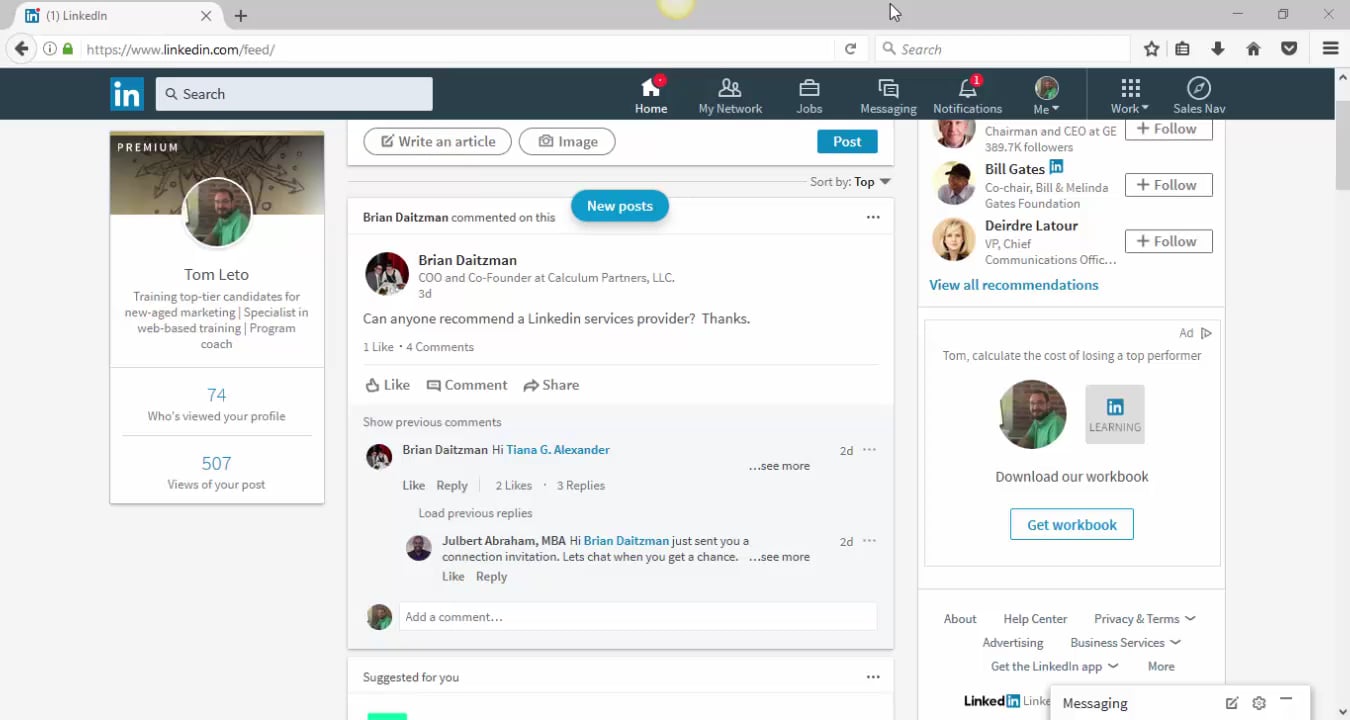Open Tom Leto profile photo
The image size is (1350, 720).
pos(217,212)
